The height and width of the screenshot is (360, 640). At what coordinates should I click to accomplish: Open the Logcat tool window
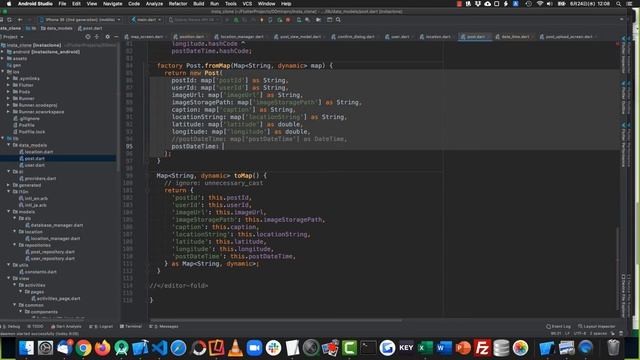[x=101, y=327]
